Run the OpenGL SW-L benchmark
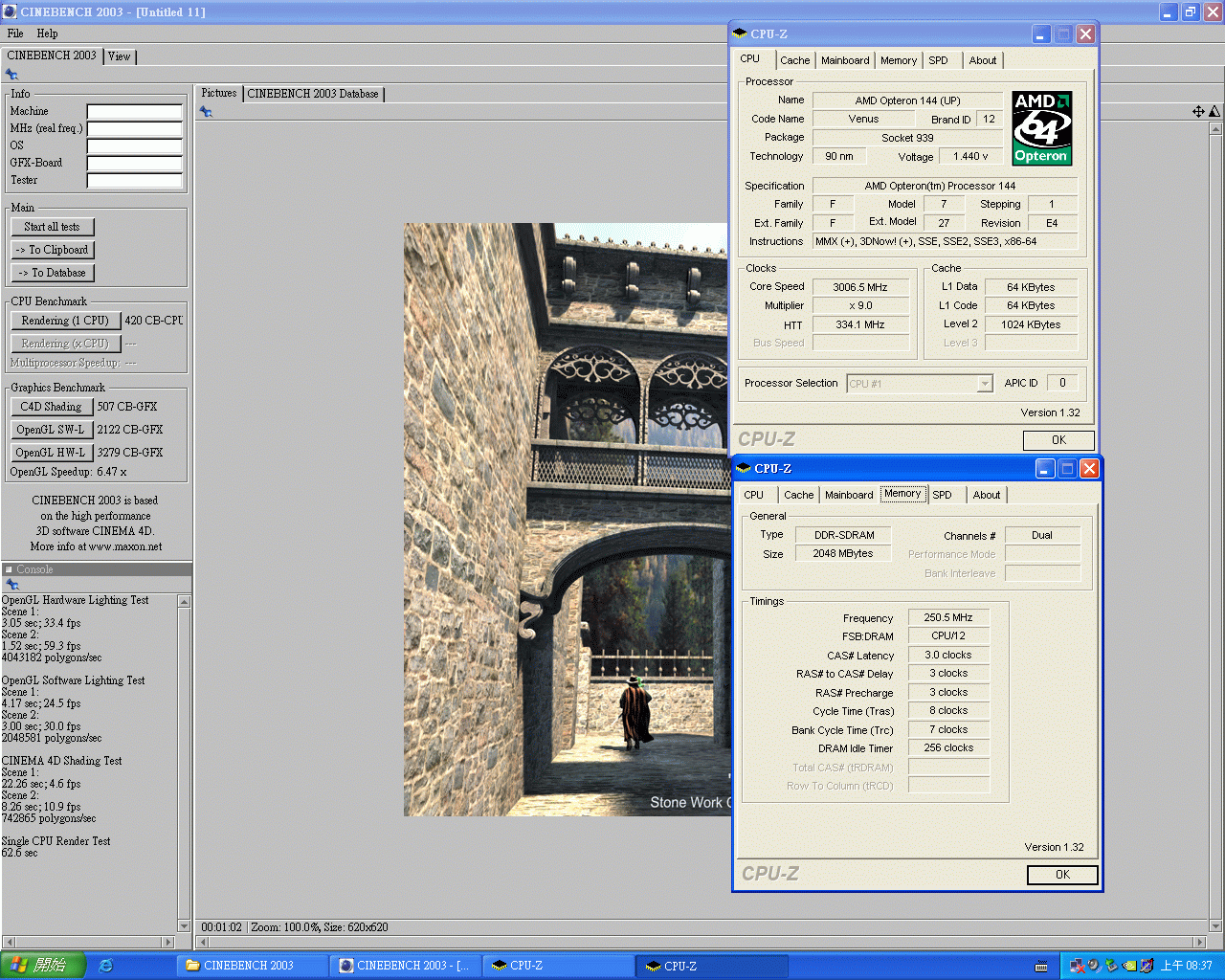The image size is (1225, 980). click(x=52, y=430)
